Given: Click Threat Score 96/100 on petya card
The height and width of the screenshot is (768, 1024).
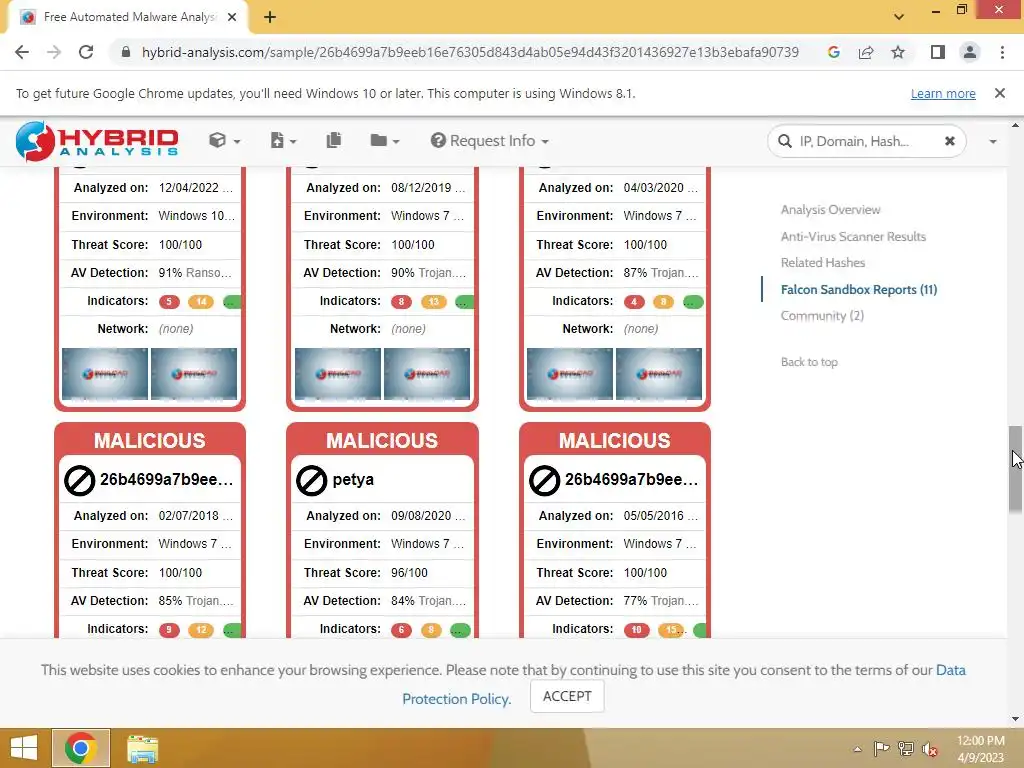Looking at the screenshot, I should pyautogui.click(x=409, y=573).
